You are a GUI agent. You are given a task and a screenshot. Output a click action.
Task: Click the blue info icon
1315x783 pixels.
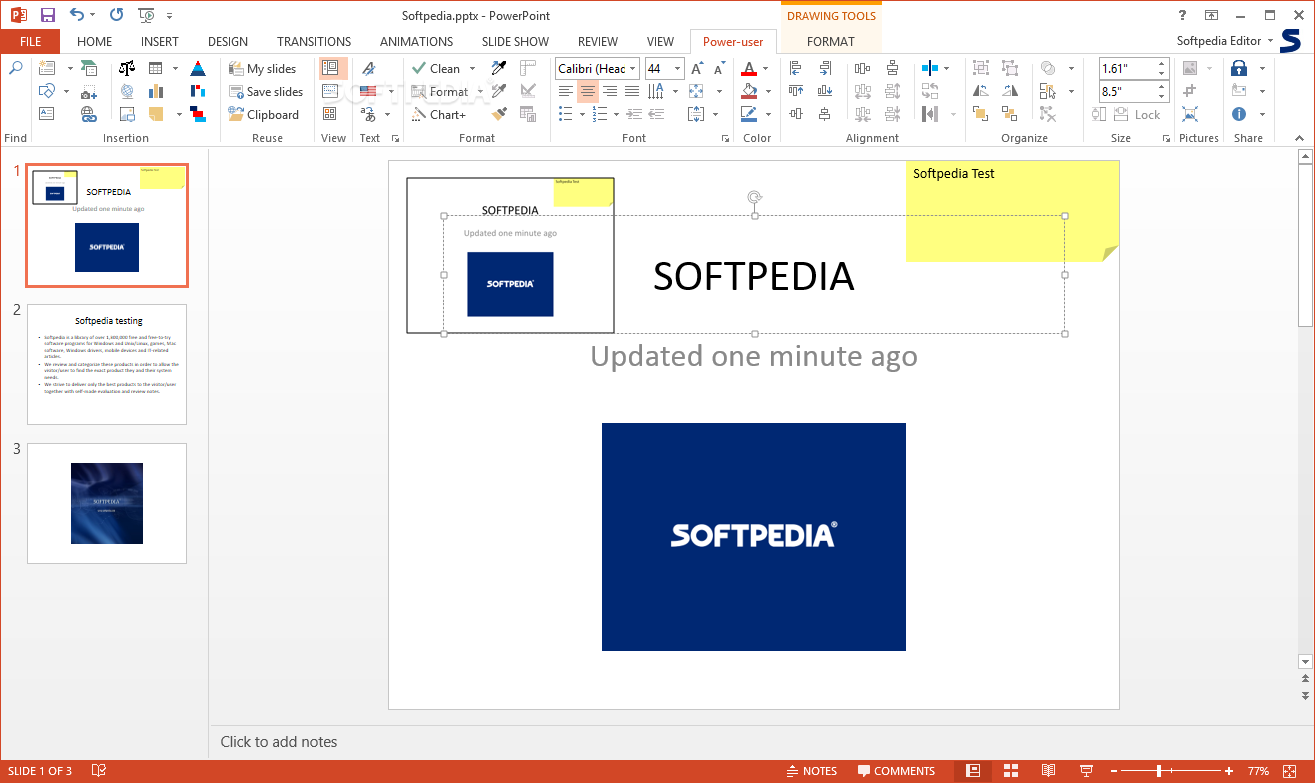[x=1239, y=114]
